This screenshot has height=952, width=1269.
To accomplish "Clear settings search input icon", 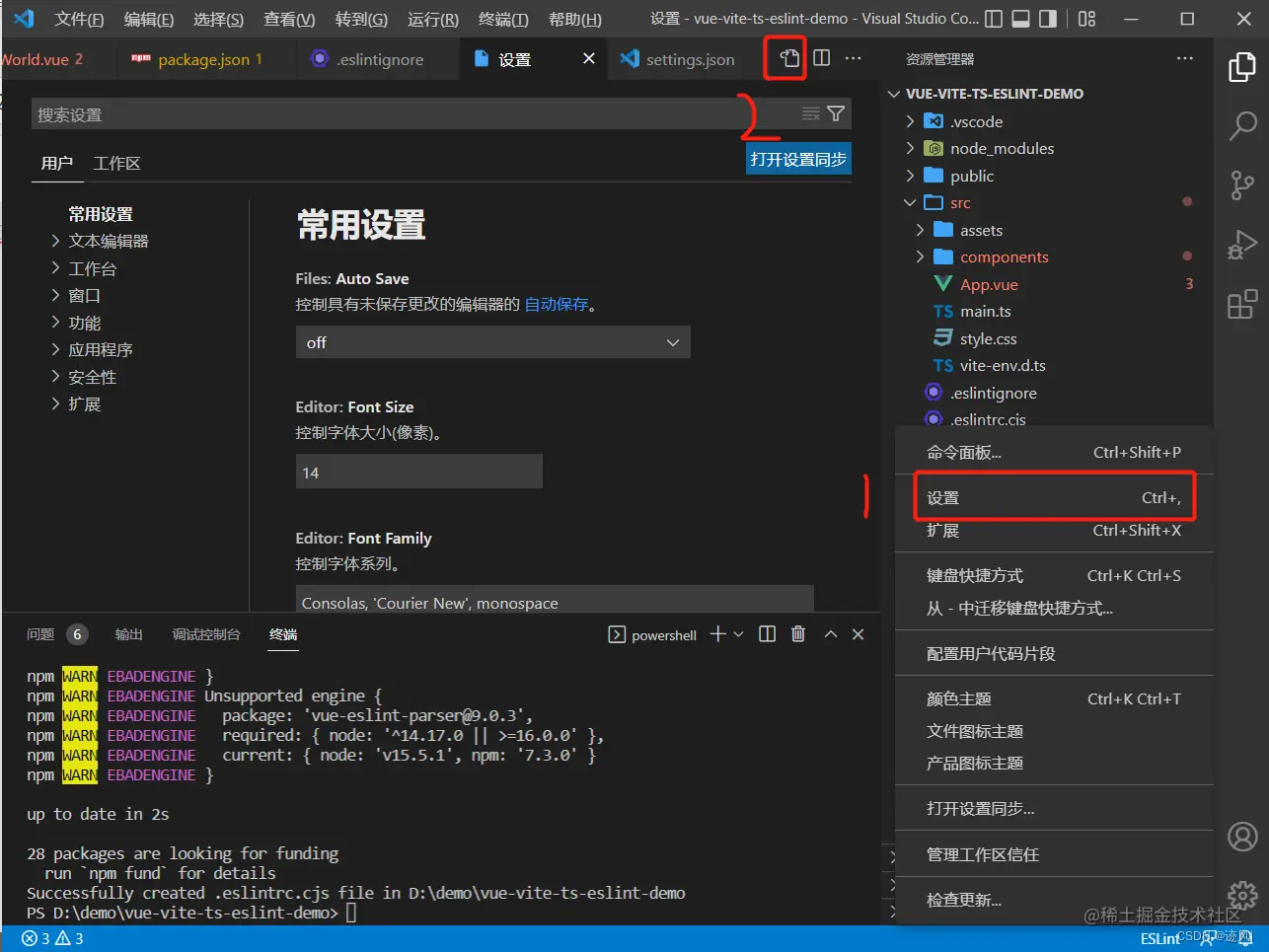I will 811,113.
